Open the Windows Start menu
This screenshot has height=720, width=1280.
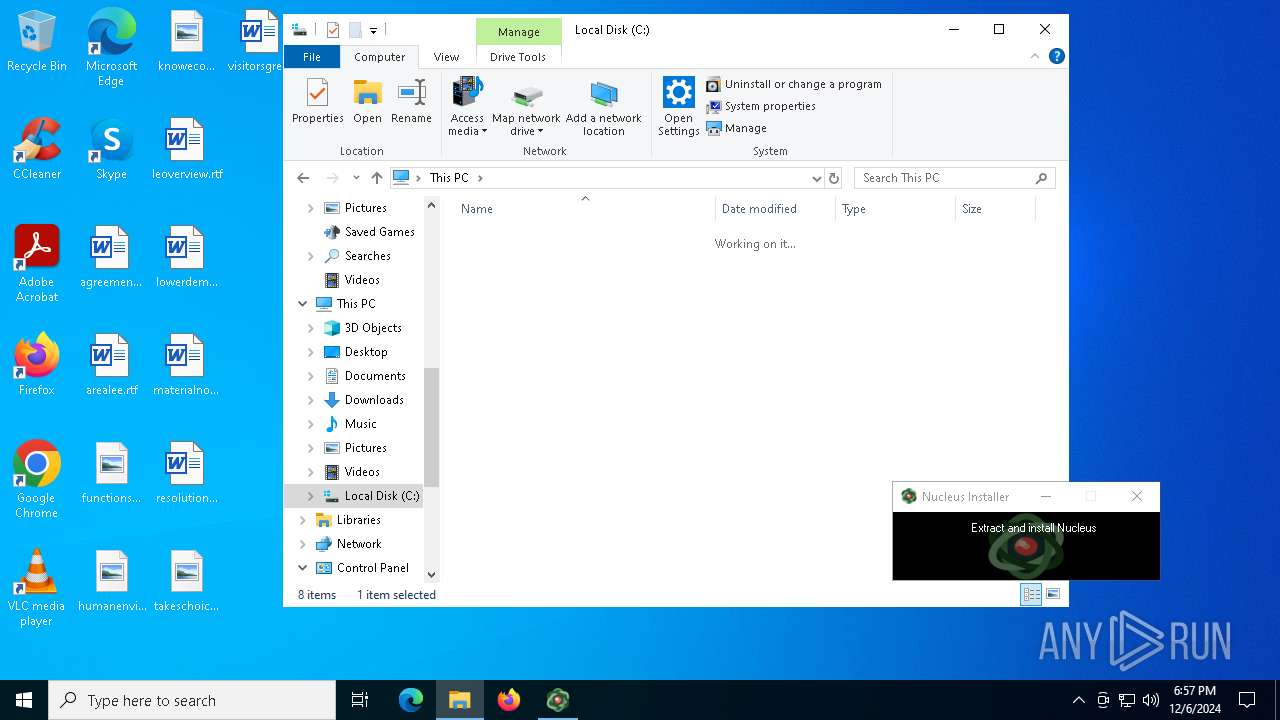[x=24, y=700]
